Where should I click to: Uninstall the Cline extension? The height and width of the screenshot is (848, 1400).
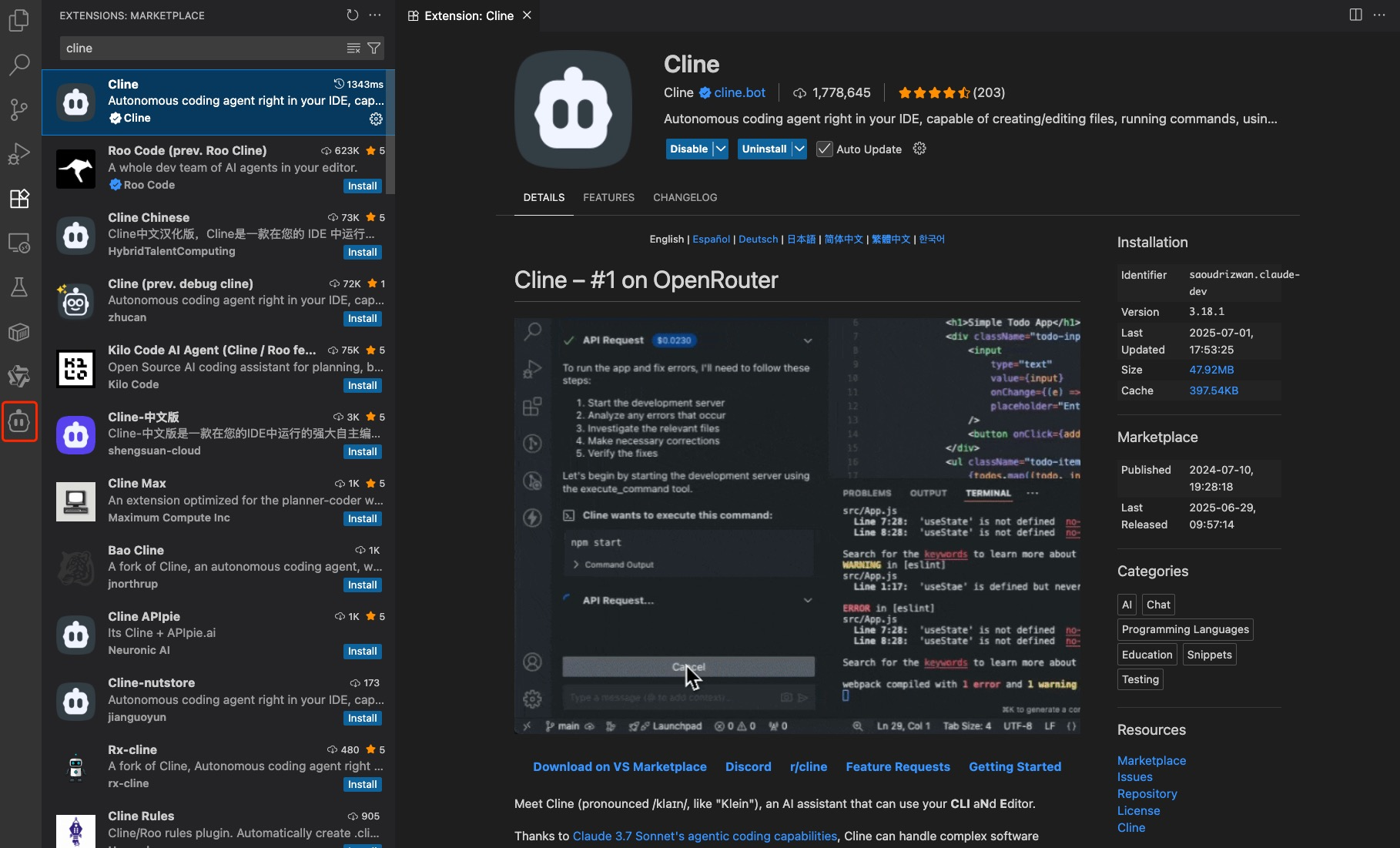click(764, 149)
